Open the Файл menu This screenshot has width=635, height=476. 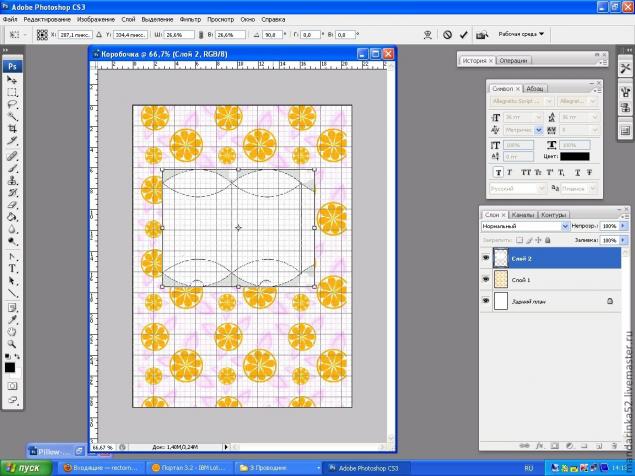(x=10, y=19)
